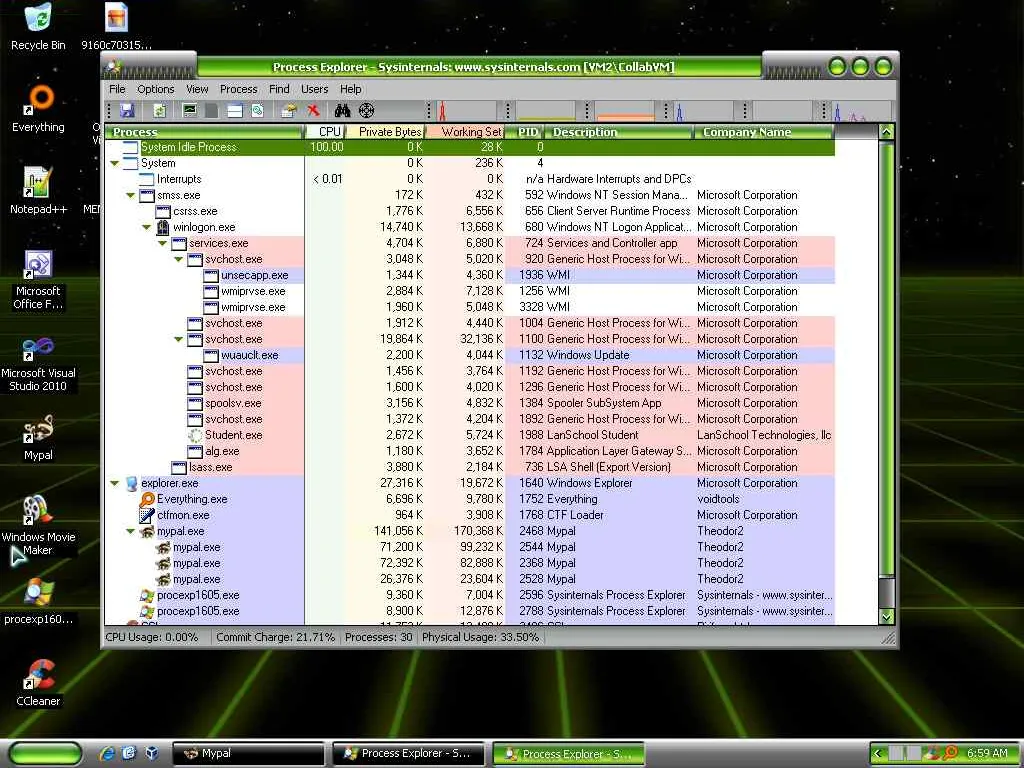Select the Microsoft Office desktop shortcut
This screenshot has height=768, width=1024.
38,280
